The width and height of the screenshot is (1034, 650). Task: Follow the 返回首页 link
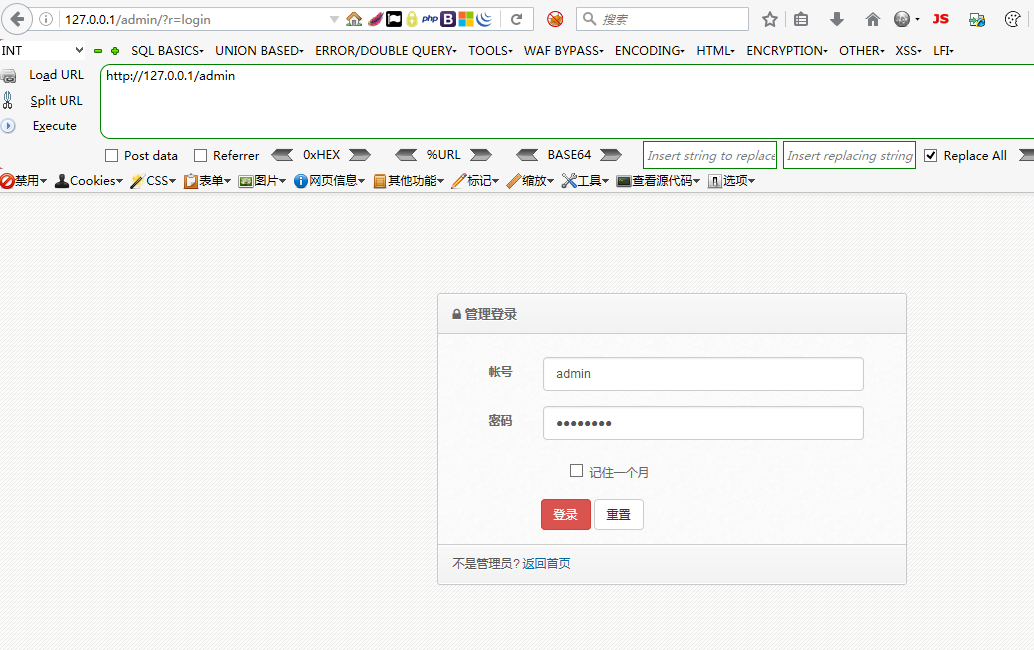pyautogui.click(x=546, y=564)
